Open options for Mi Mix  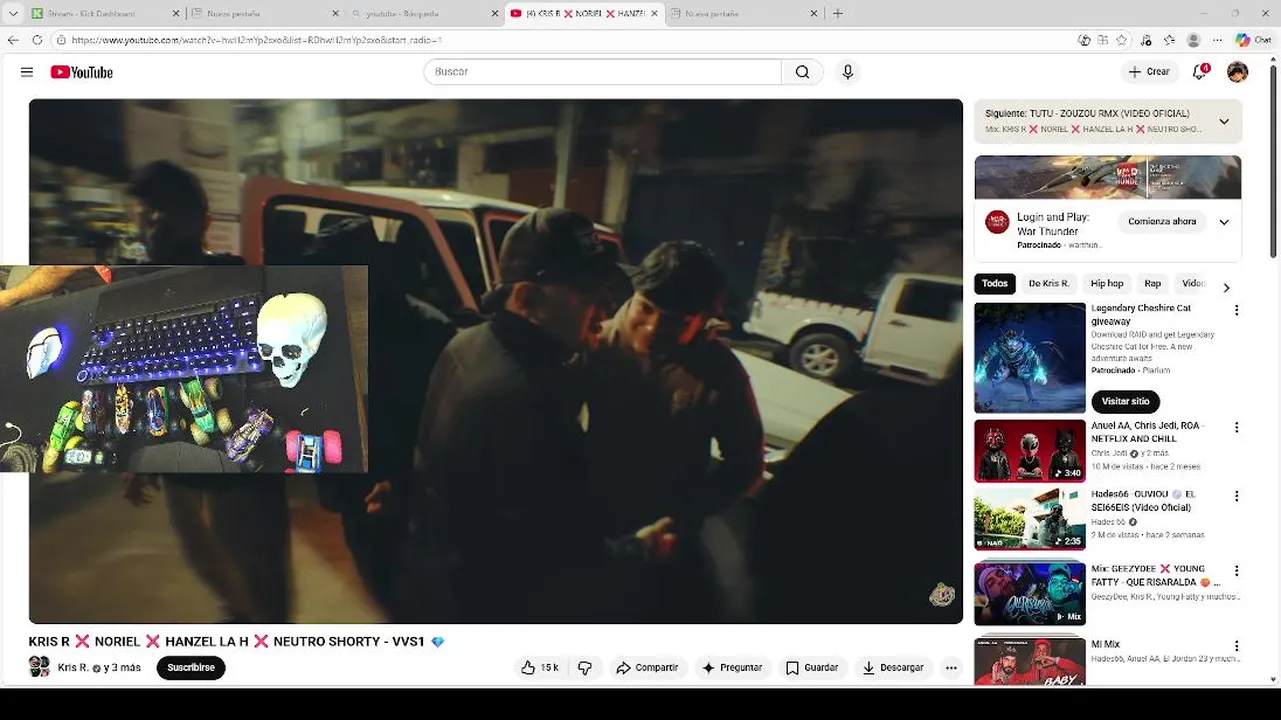1237,647
